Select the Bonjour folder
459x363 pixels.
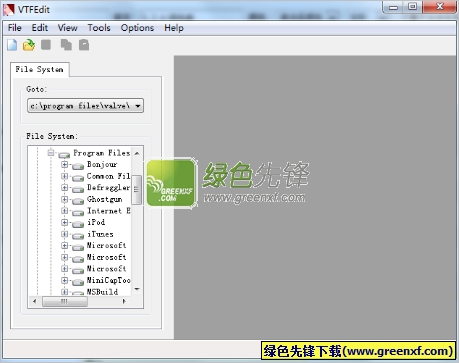click(102, 164)
